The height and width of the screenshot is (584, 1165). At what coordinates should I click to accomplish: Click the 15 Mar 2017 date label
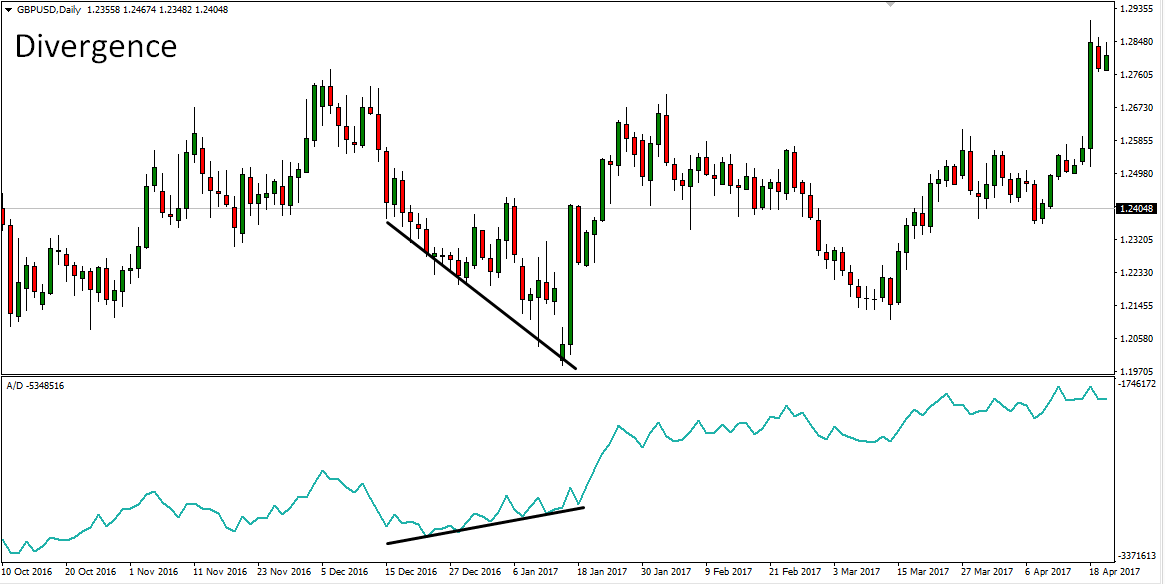click(922, 572)
